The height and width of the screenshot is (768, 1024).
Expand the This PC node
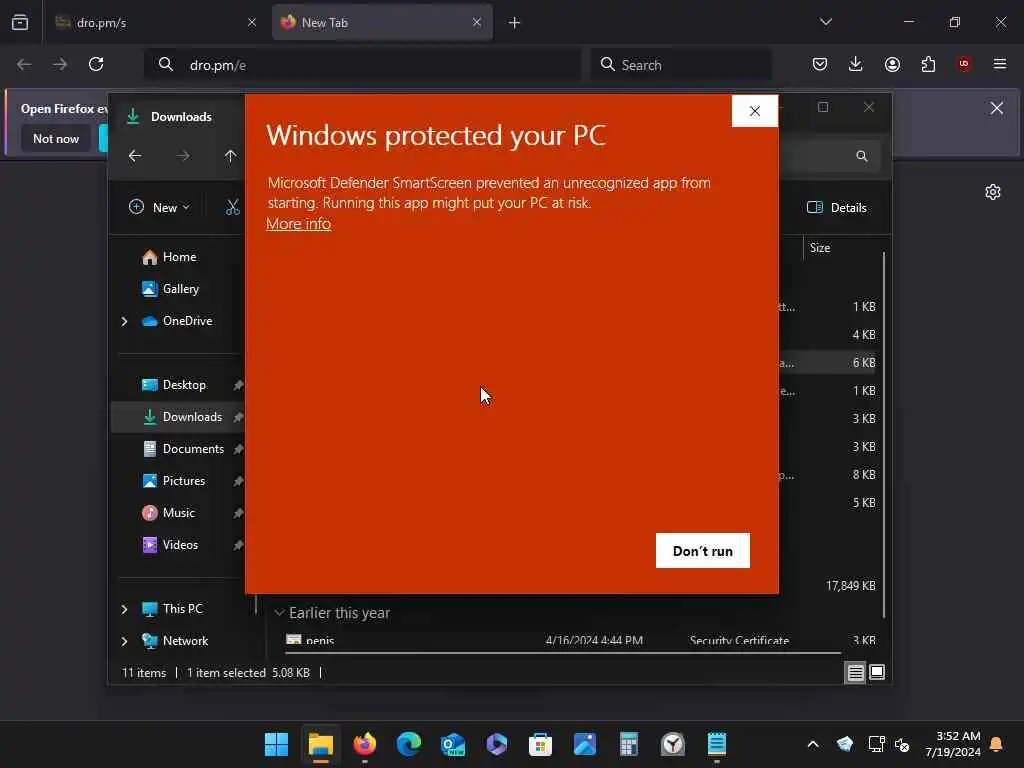pyautogui.click(x=124, y=609)
